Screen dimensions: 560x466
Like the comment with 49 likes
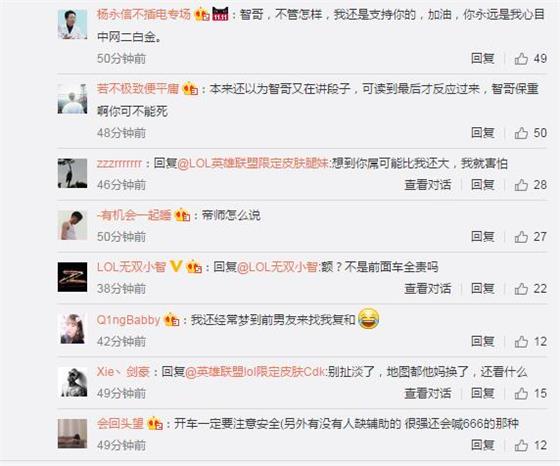[521, 59]
